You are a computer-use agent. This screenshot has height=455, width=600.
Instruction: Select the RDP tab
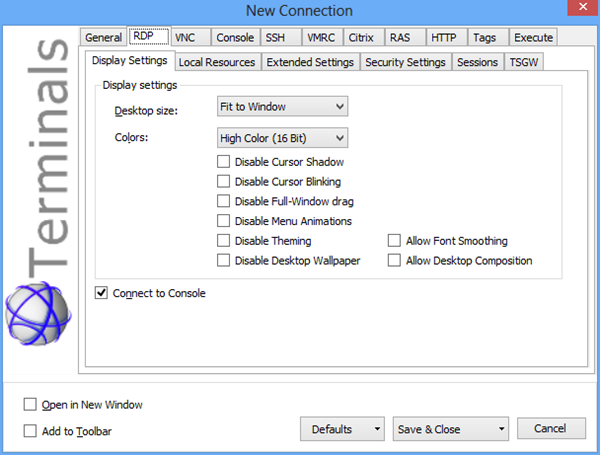149,36
